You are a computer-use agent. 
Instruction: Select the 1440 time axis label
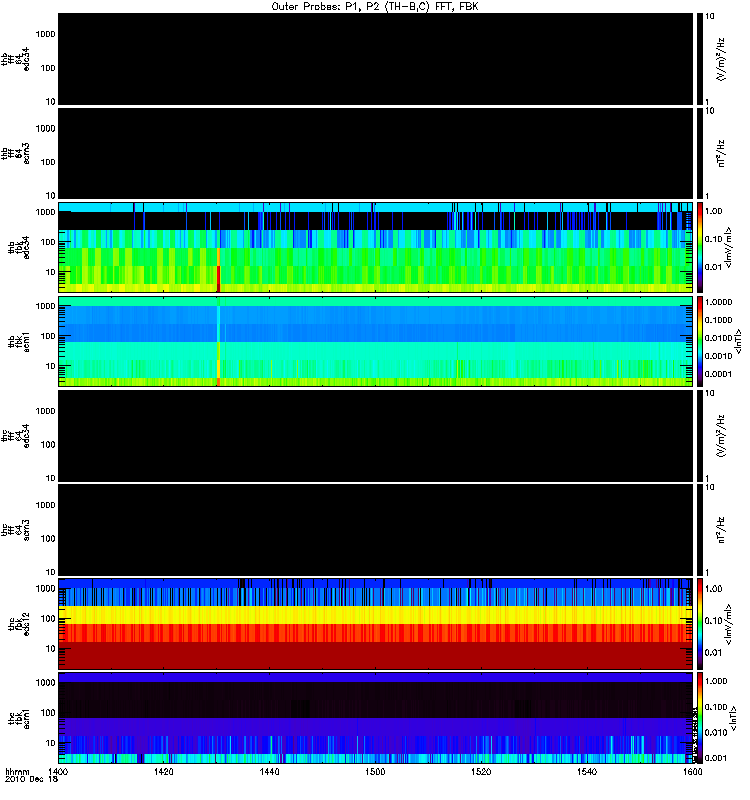[269, 772]
